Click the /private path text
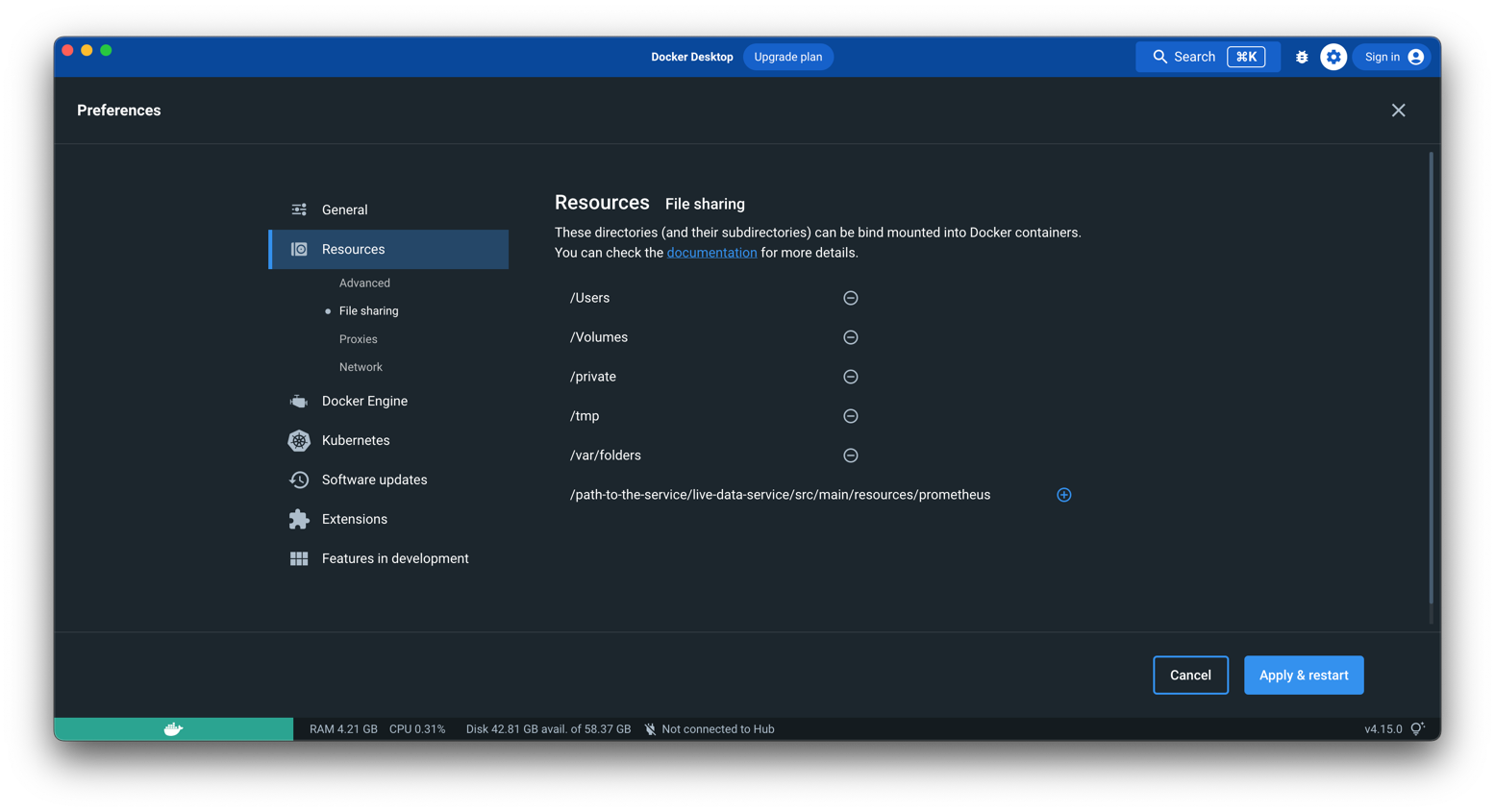The image size is (1495, 812). (592, 377)
